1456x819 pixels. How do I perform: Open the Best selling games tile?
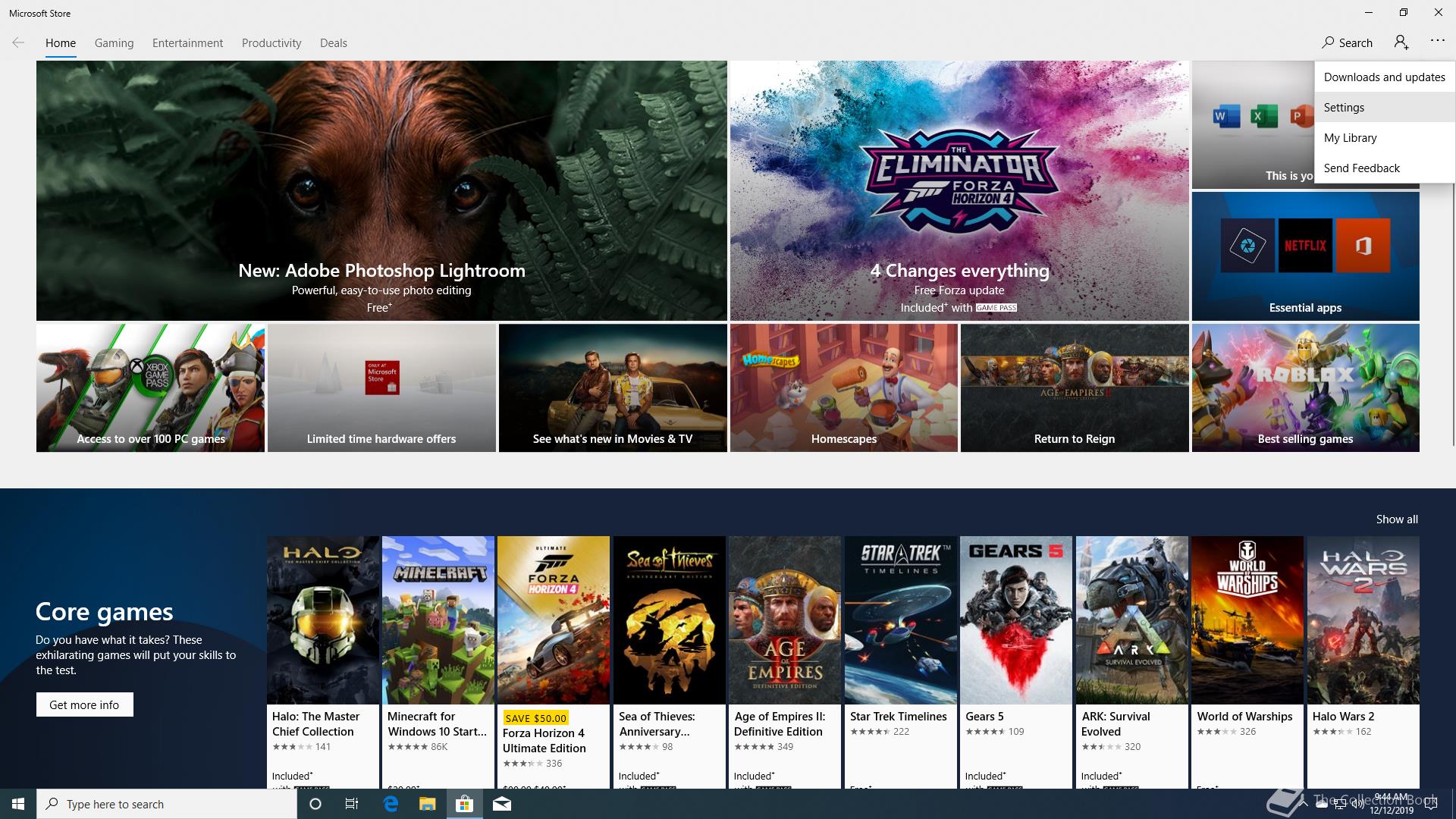1306,388
